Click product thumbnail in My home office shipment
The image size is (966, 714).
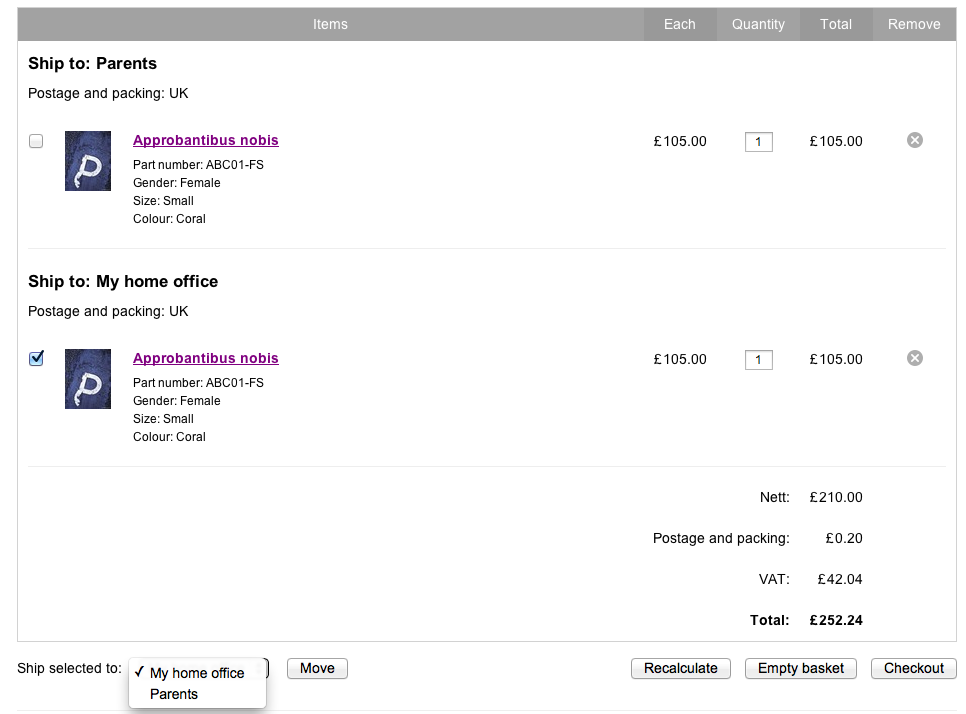pyautogui.click(x=88, y=379)
